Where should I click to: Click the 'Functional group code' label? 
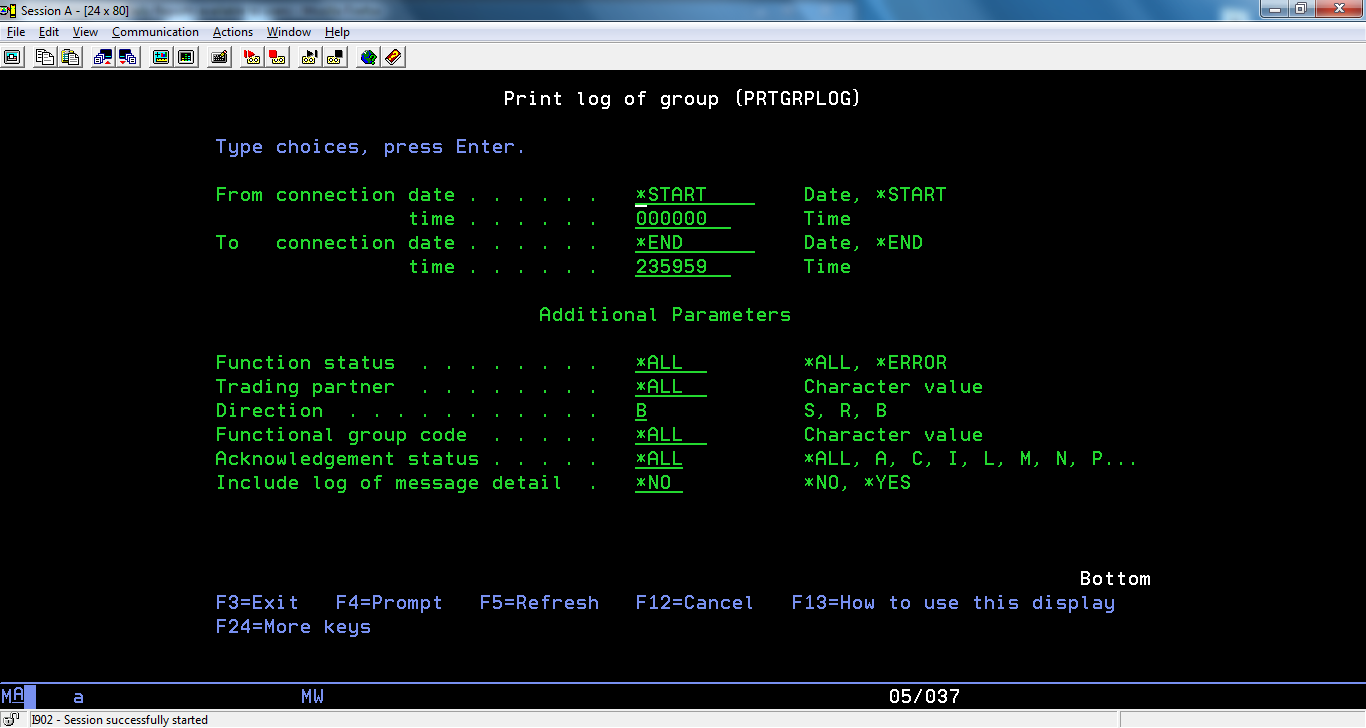(341, 435)
